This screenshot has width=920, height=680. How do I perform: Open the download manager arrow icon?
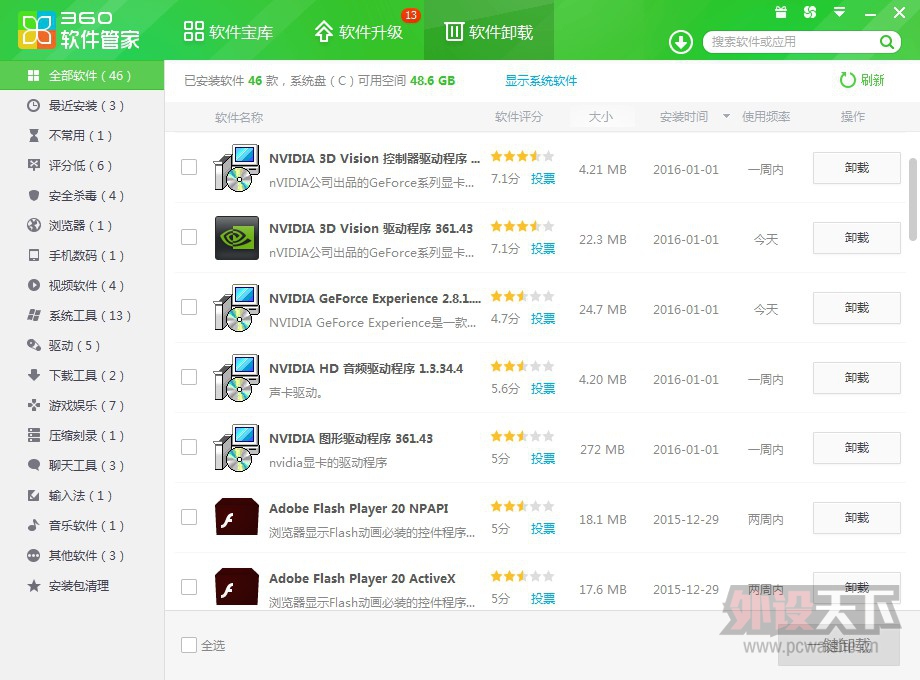[x=681, y=42]
